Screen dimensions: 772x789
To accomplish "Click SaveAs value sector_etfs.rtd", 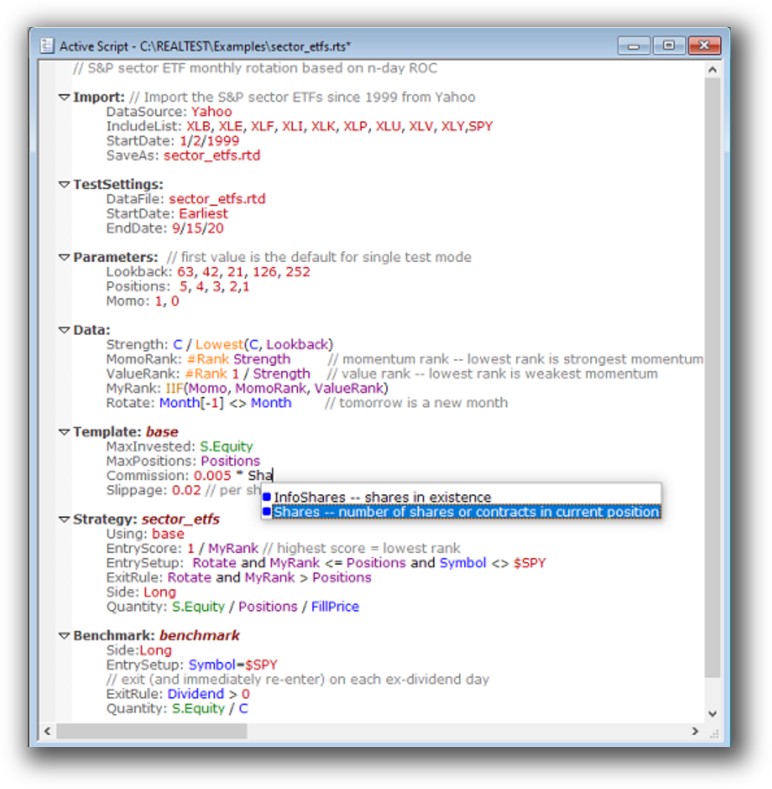I will (212, 155).
